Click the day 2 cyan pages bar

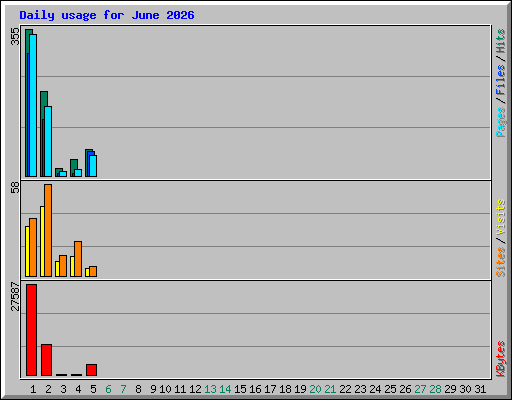48,141
